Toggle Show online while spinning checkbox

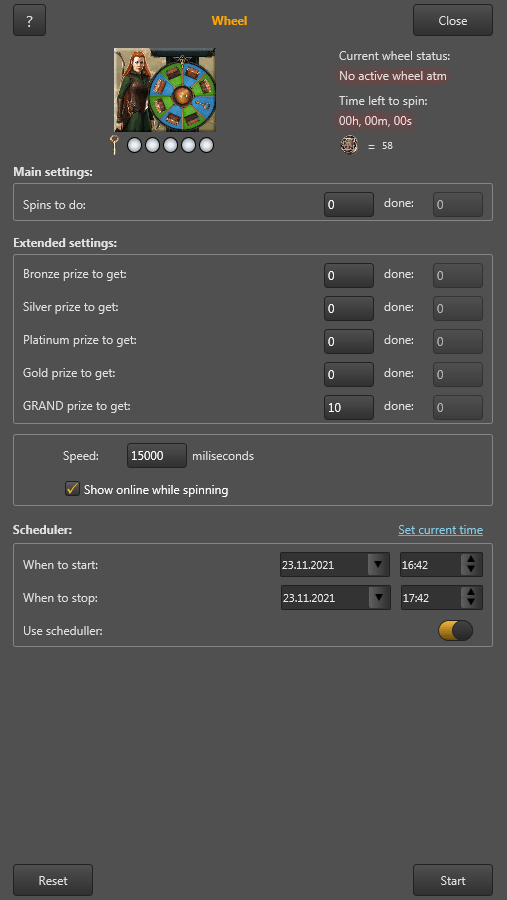72,490
